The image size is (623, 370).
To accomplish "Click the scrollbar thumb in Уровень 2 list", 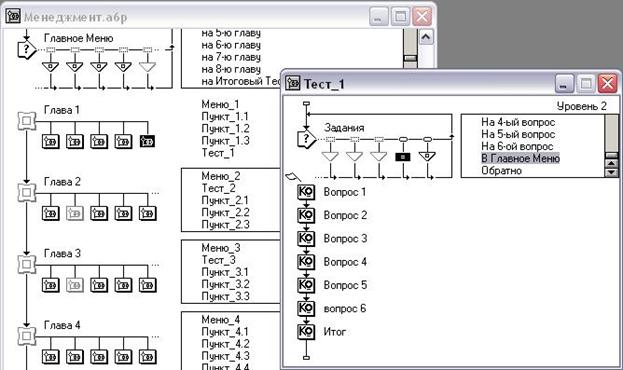I will coord(611,155).
